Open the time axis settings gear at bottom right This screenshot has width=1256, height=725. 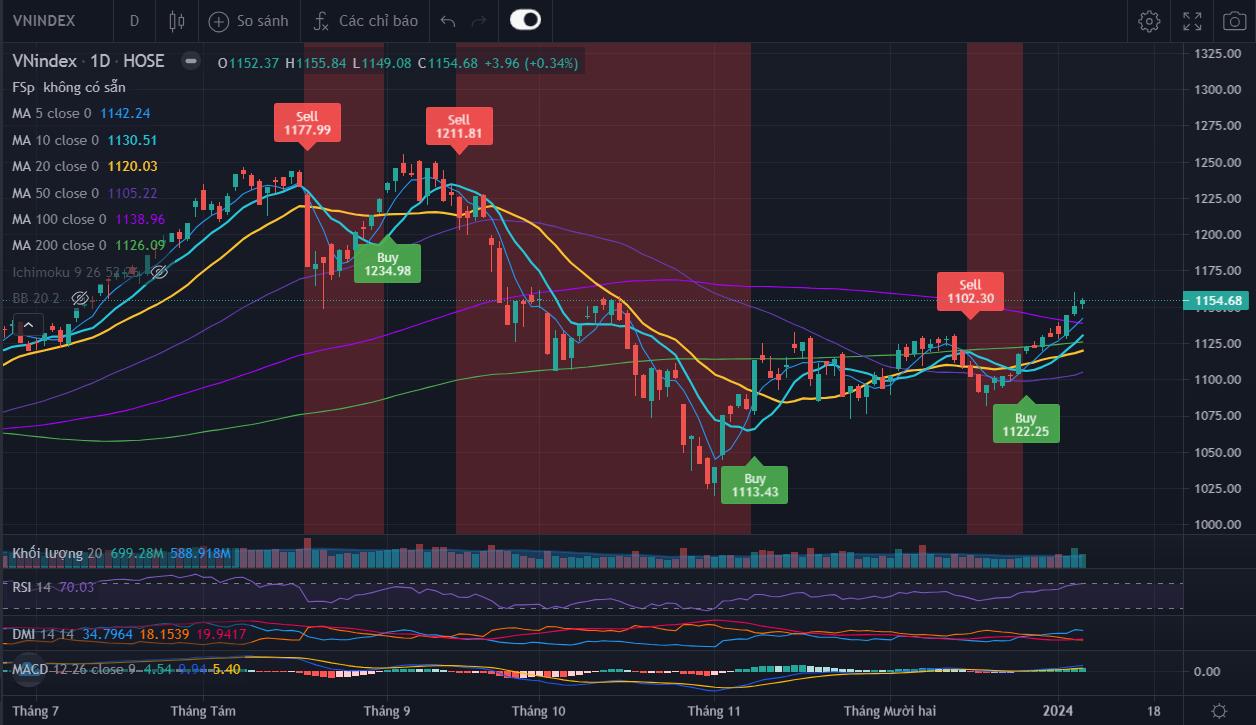point(1219,711)
